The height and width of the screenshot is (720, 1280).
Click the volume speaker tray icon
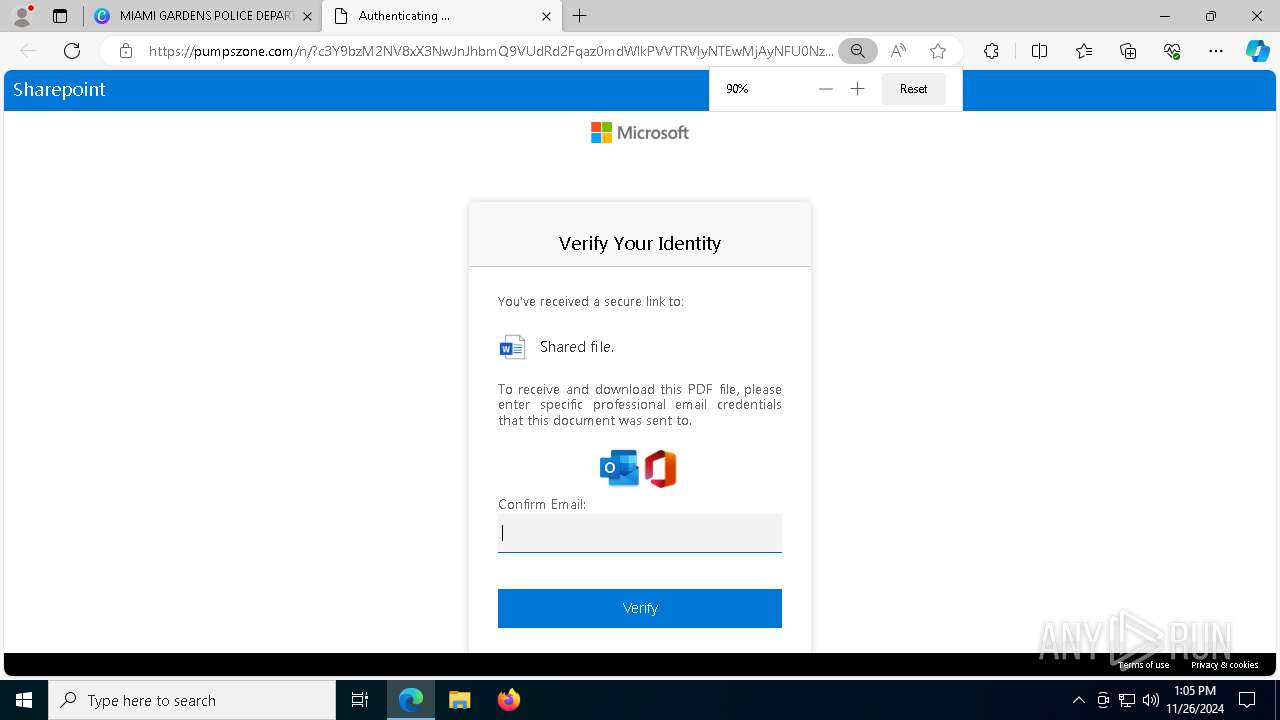(1151, 700)
